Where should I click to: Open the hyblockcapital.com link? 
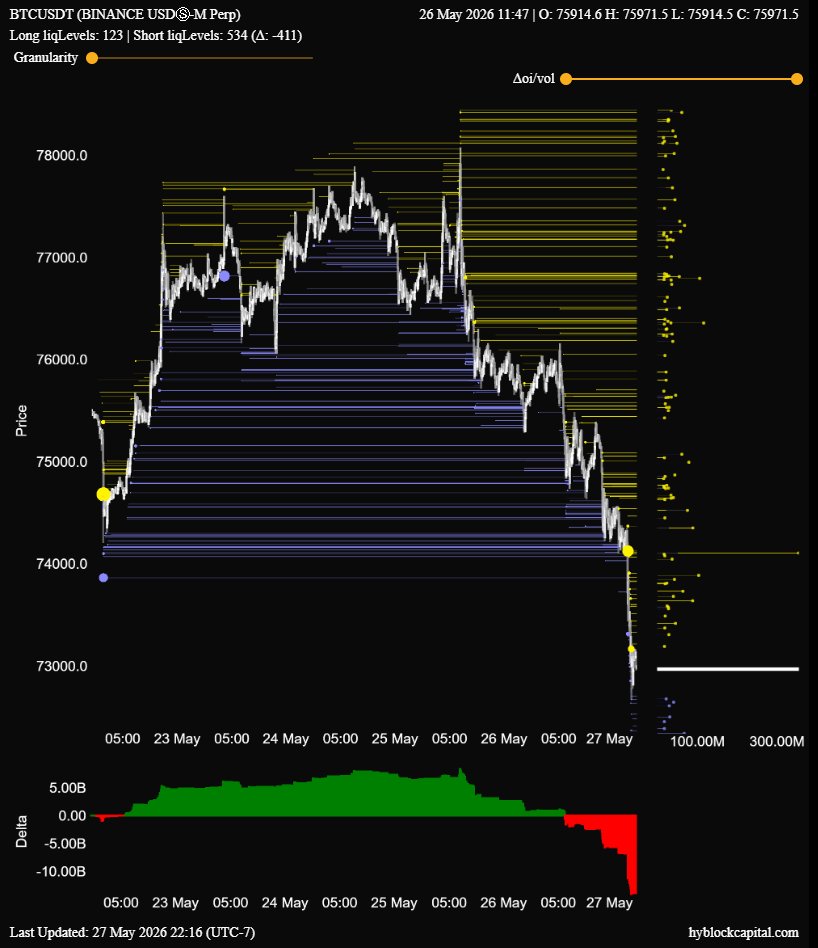tap(743, 933)
